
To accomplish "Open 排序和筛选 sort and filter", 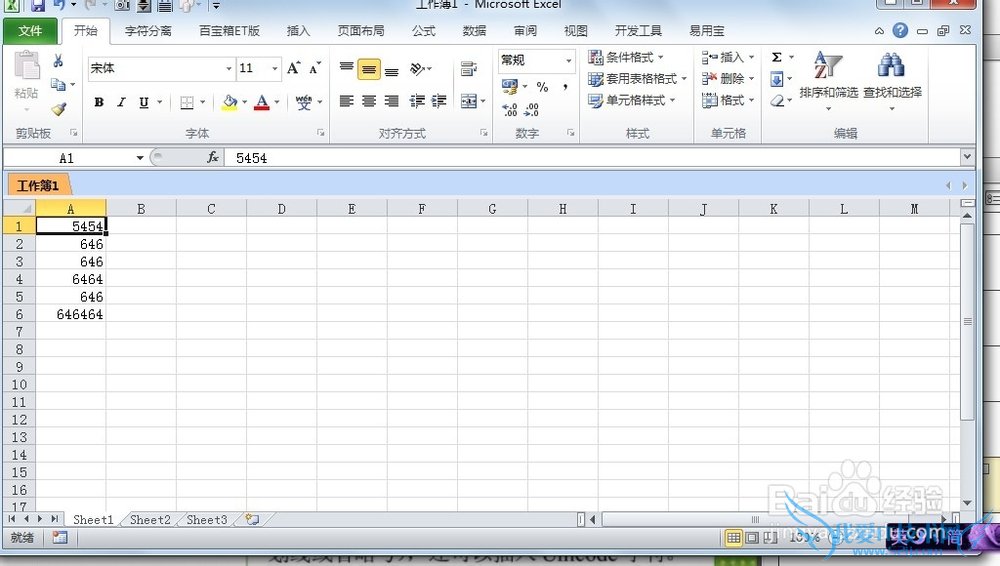I will pyautogui.click(x=828, y=80).
